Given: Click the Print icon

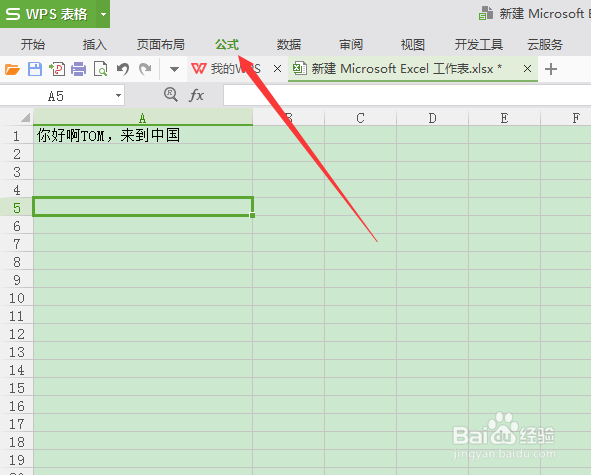Looking at the screenshot, I should pyautogui.click(x=78, y=69).
